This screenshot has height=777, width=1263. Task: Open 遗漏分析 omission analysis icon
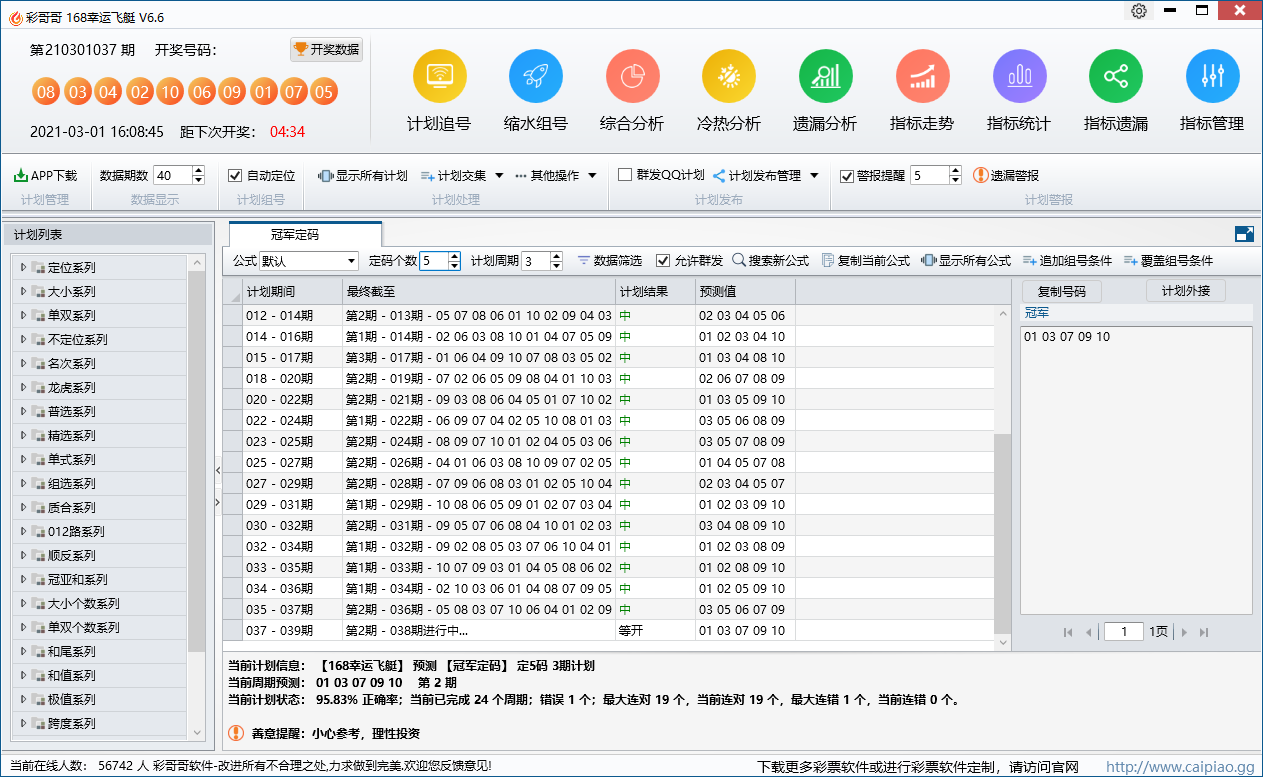(825, 77)
